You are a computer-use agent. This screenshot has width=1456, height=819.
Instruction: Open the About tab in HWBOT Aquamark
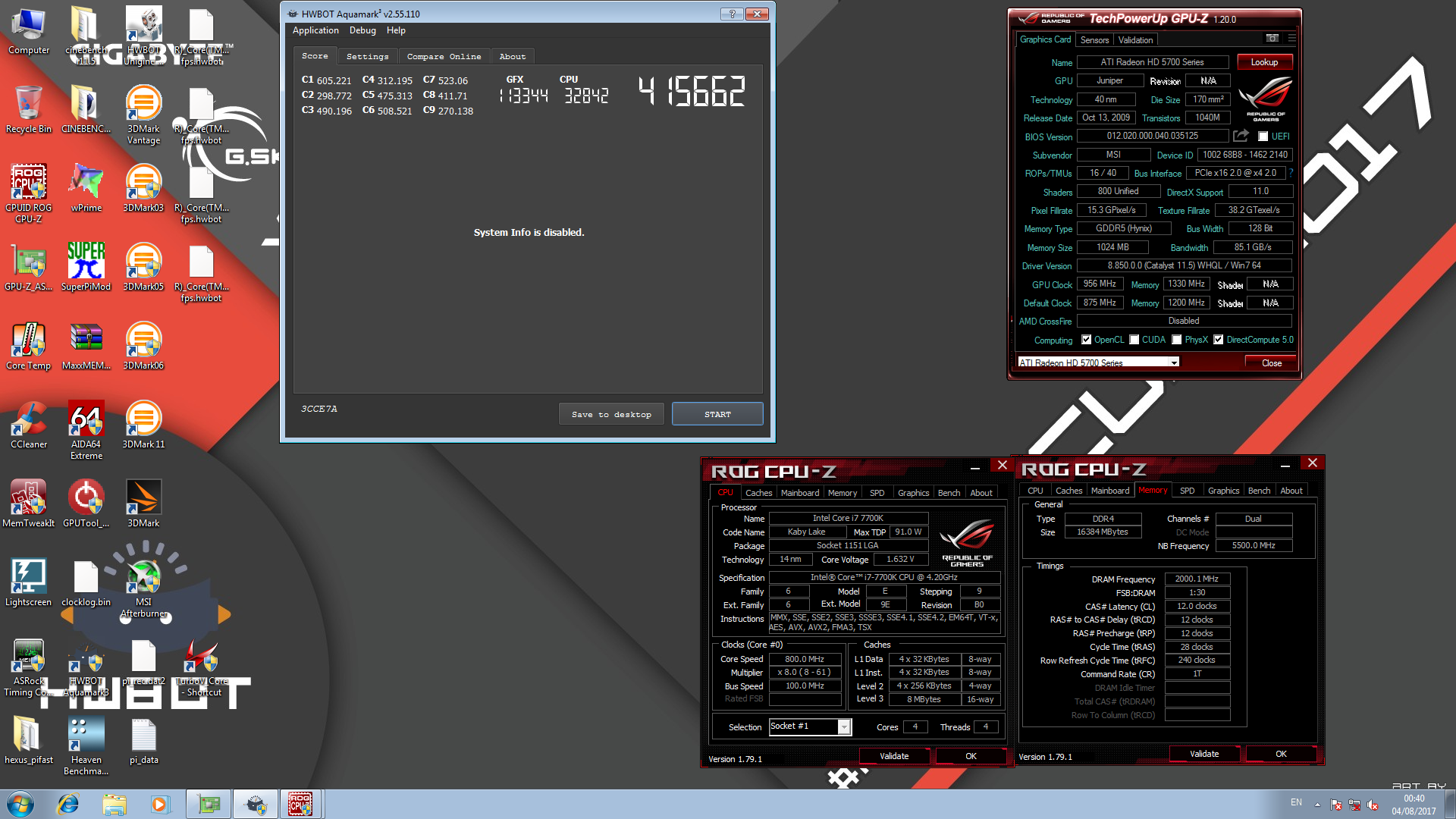(513, 57)
